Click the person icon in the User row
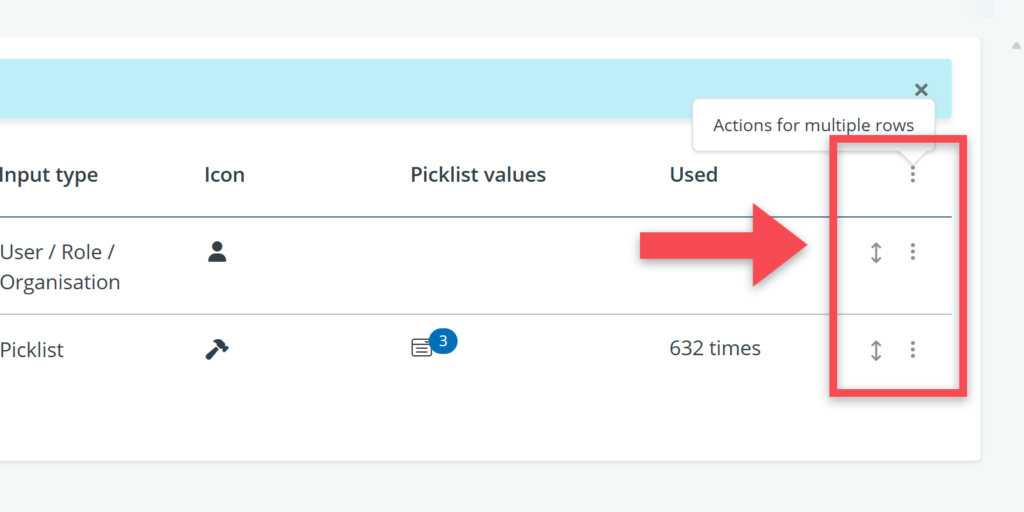Viewport: 1024px width, 512px height. tap(217, 252)
